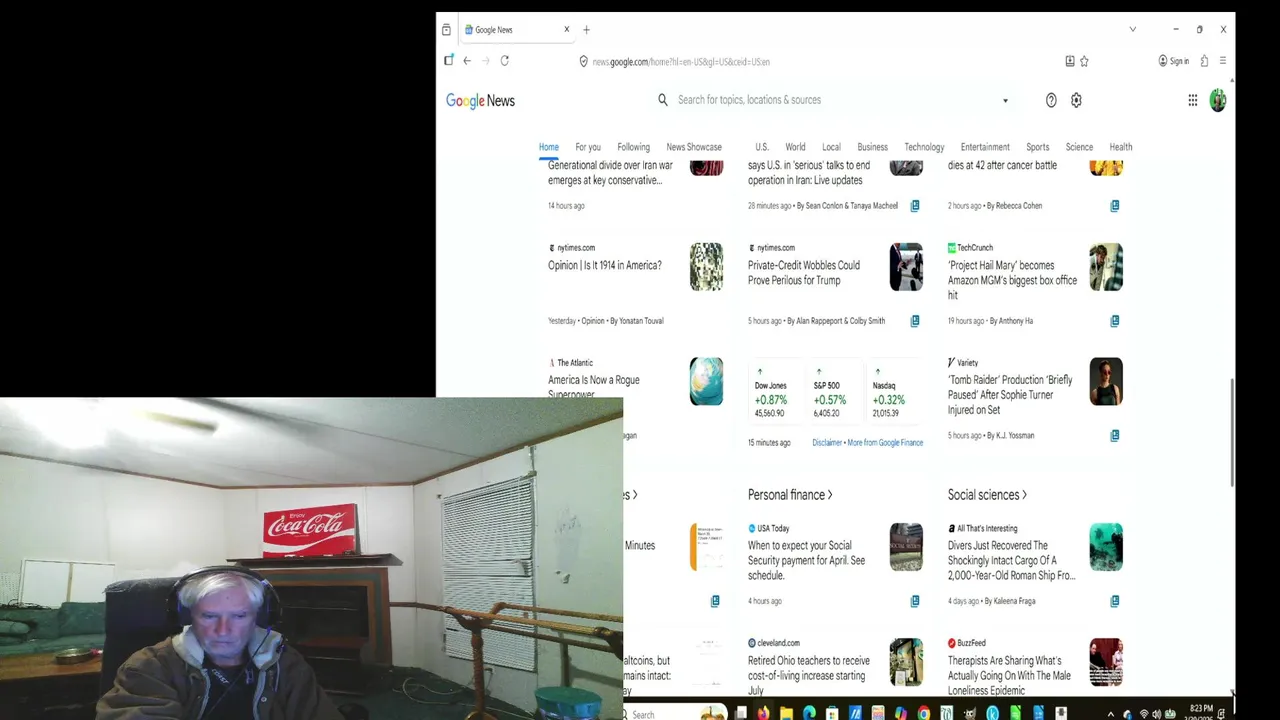Screen dimensions: 1280x720
Task: Open full coverage icon for Project Hail Mary story
Action: pos(1115,321)
